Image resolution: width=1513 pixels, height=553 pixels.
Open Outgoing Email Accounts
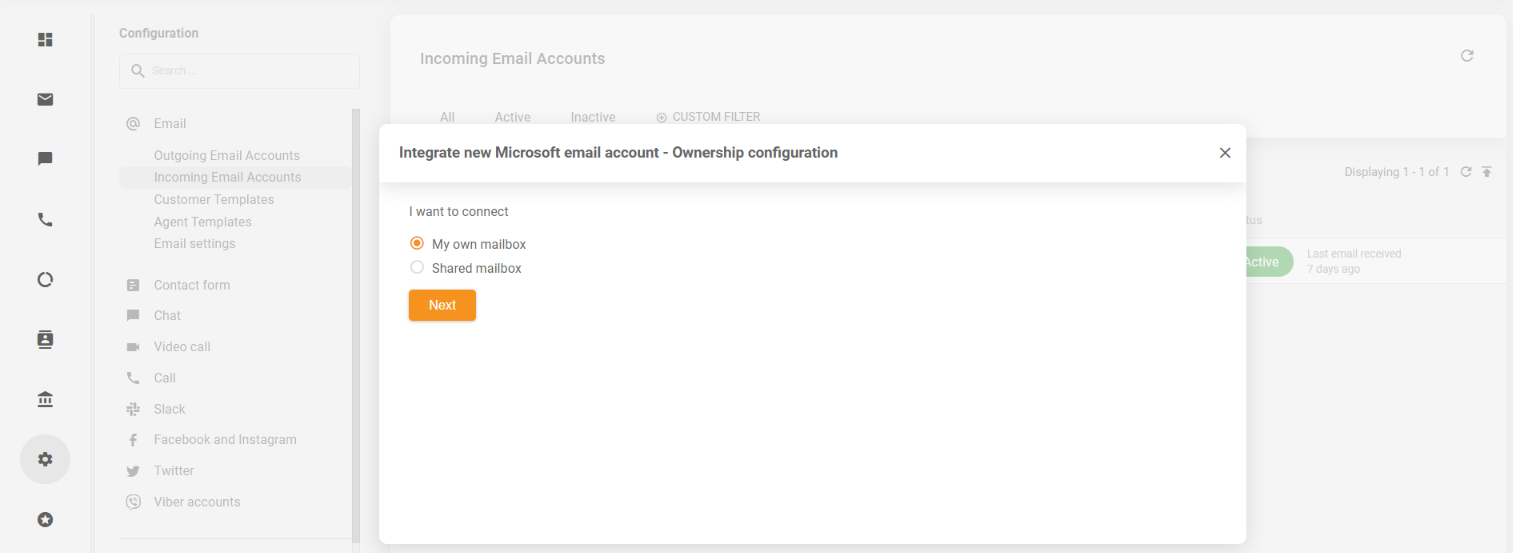(x=227, y=155)
